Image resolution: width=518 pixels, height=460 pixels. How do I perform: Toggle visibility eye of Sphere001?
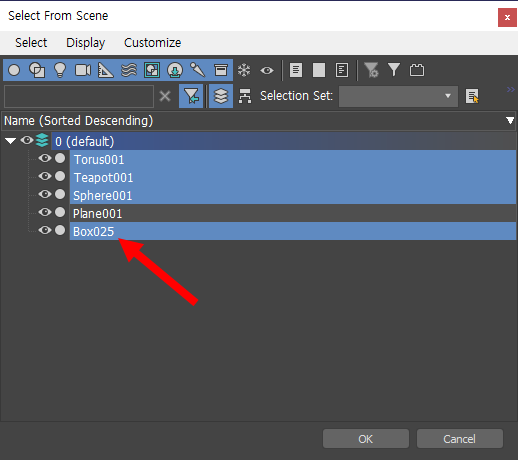click(45, 194)
